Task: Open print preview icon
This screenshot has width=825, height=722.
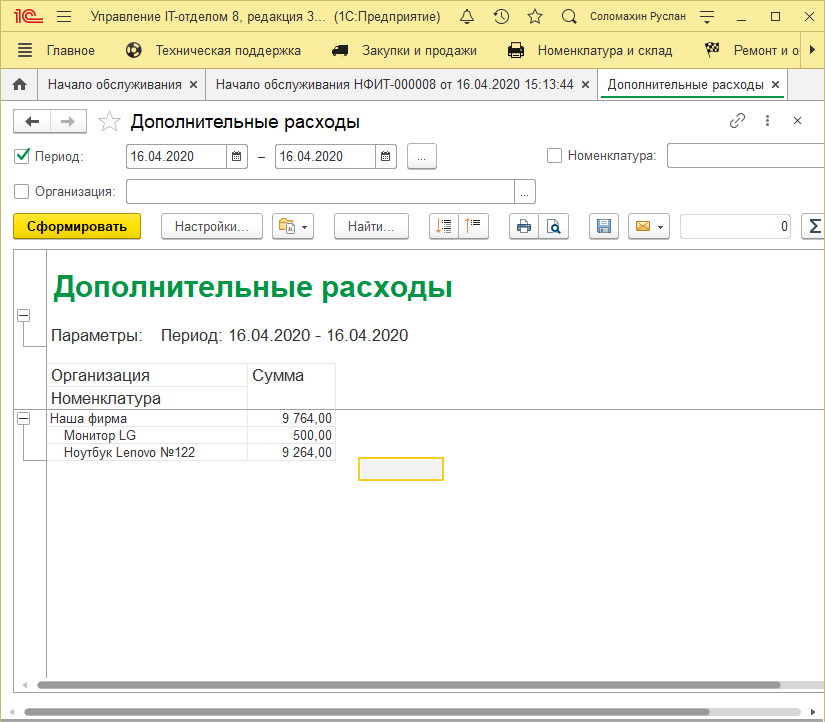Action: 552,227
